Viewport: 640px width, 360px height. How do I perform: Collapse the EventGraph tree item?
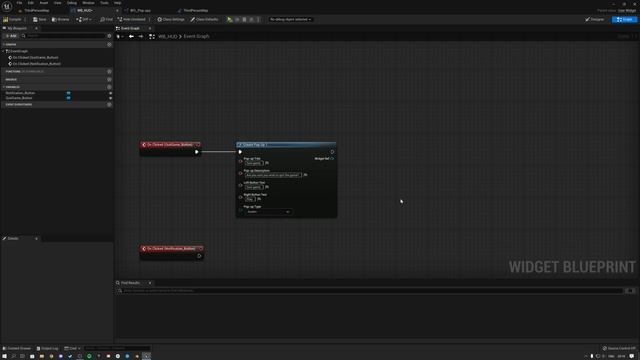4,51
